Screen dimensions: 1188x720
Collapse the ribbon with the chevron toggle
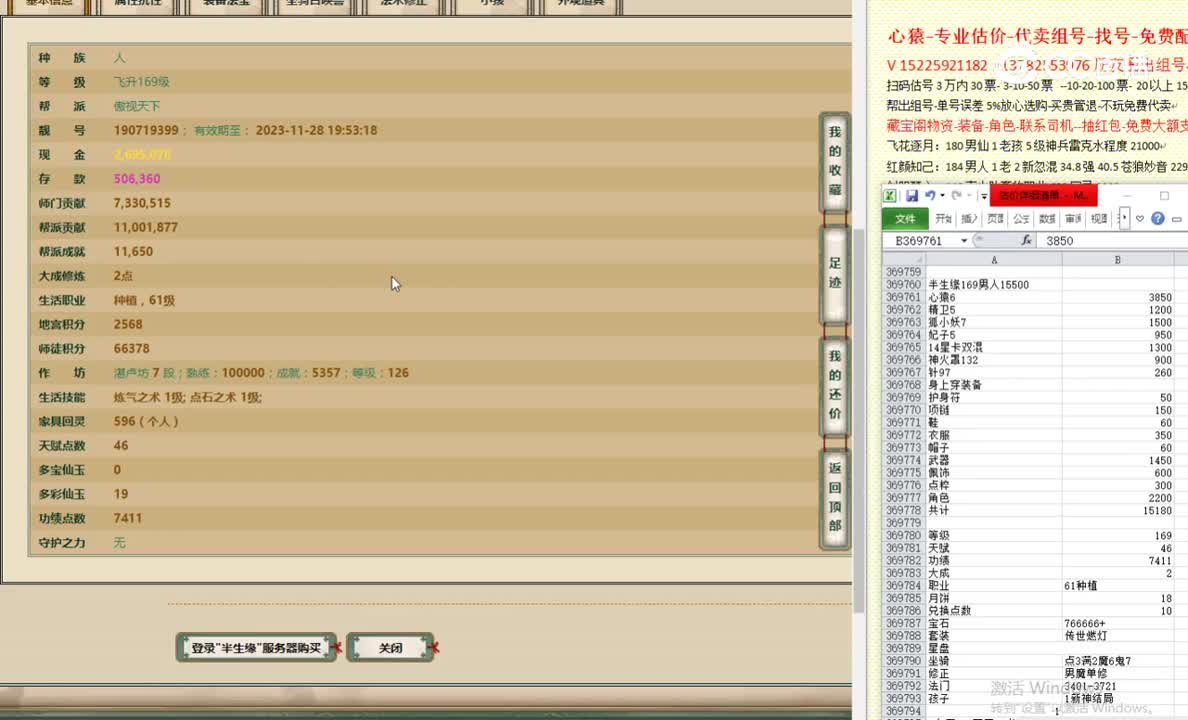1124,217
